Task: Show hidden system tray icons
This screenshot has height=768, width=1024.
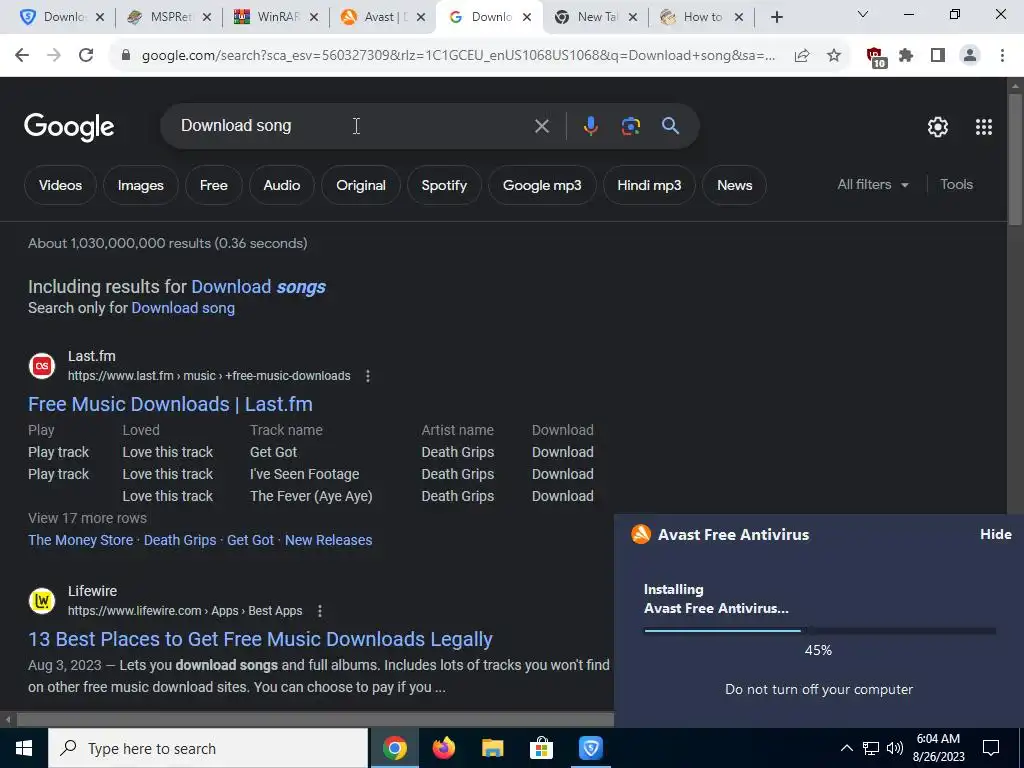Action: coord(846,748)
